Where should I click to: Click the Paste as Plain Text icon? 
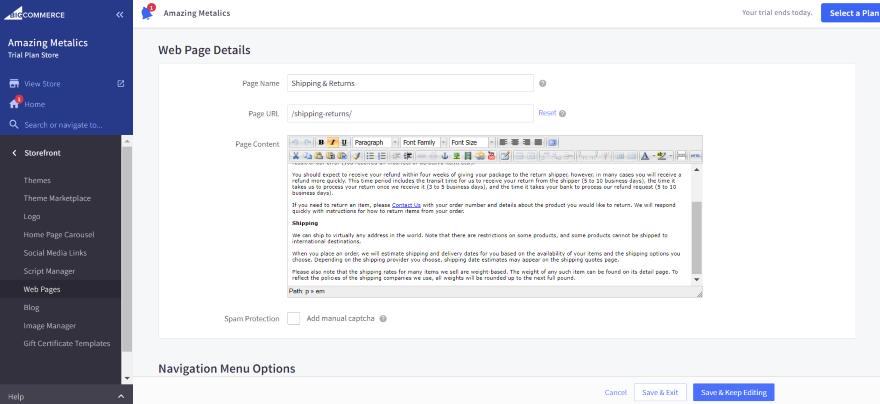[331, 156]
